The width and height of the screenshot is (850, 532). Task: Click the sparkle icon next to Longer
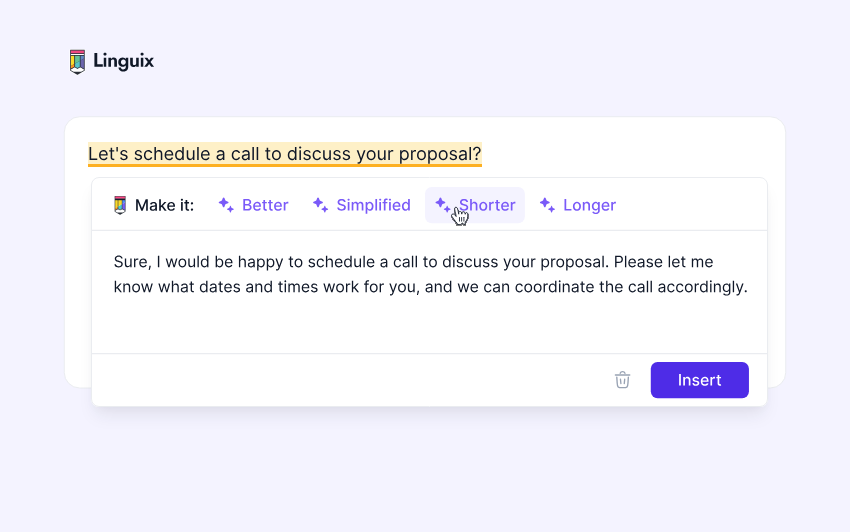547,205
